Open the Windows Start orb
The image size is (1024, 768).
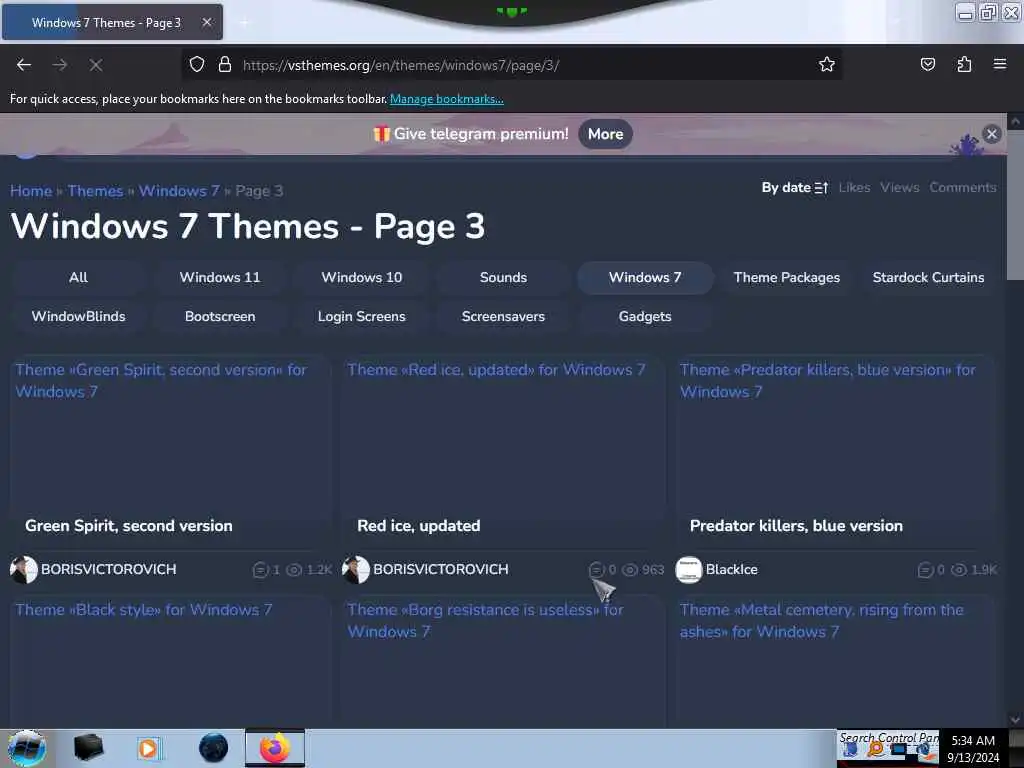(26, 748)
